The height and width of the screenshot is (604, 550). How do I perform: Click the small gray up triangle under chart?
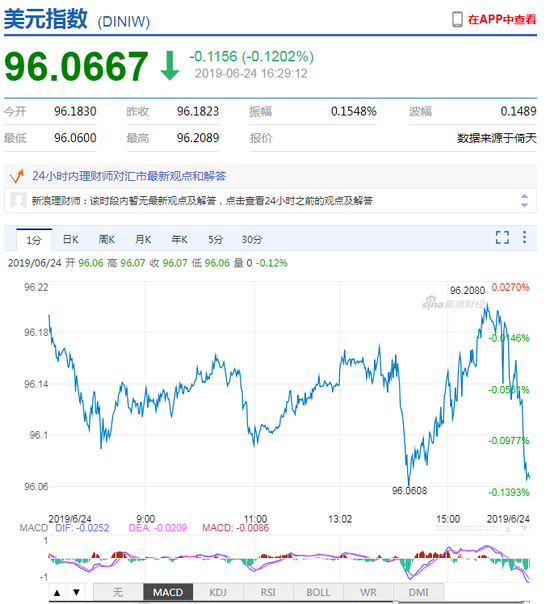pyautogui.click(x=508, y=529)
